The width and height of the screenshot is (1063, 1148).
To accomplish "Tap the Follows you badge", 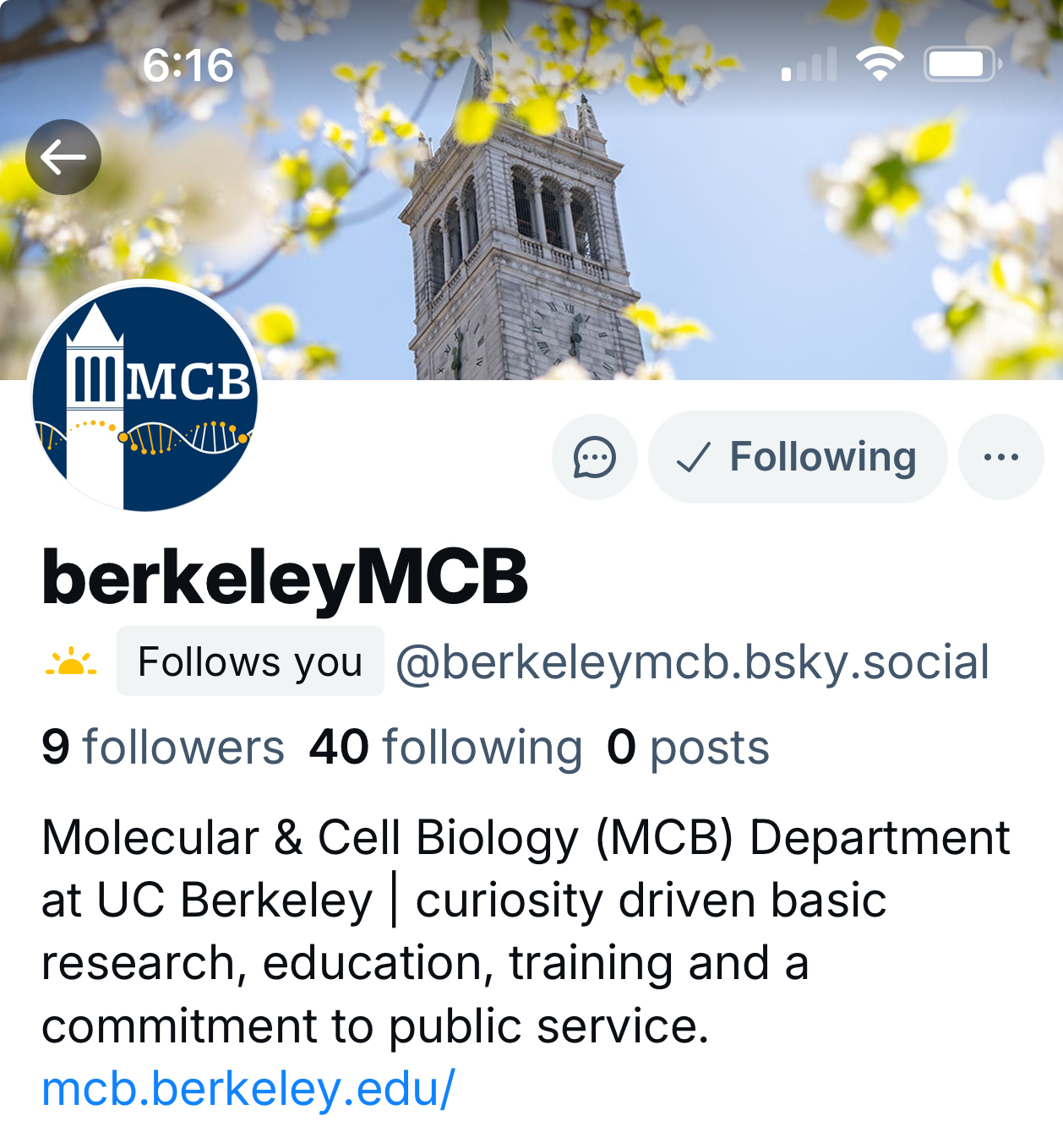I will click(x=250, y=661).
